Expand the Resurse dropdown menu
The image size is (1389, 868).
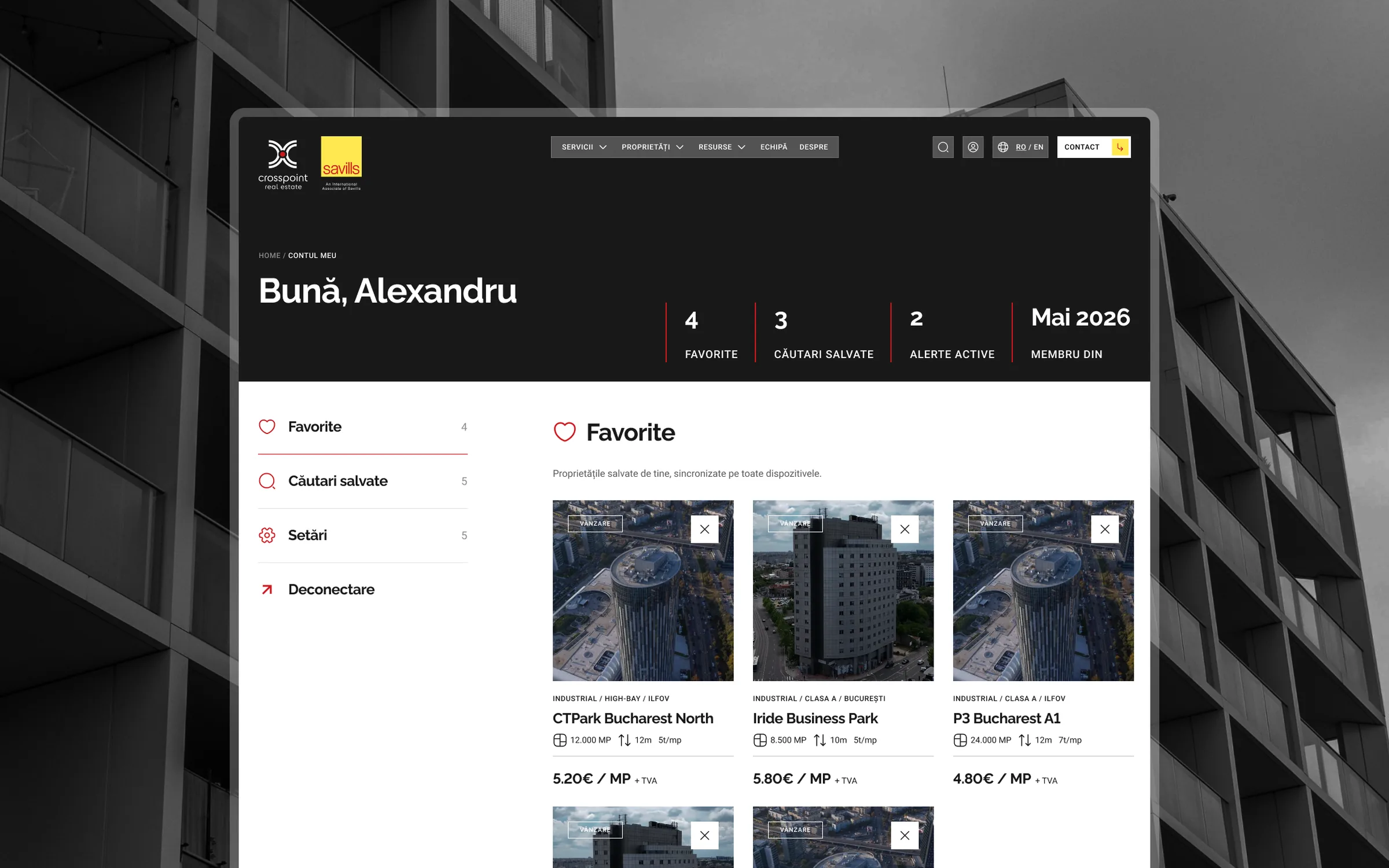[722, 147]
